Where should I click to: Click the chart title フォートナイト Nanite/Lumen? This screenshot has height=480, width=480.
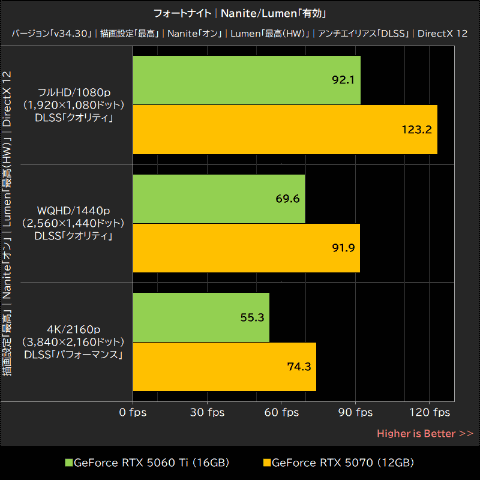240,14
